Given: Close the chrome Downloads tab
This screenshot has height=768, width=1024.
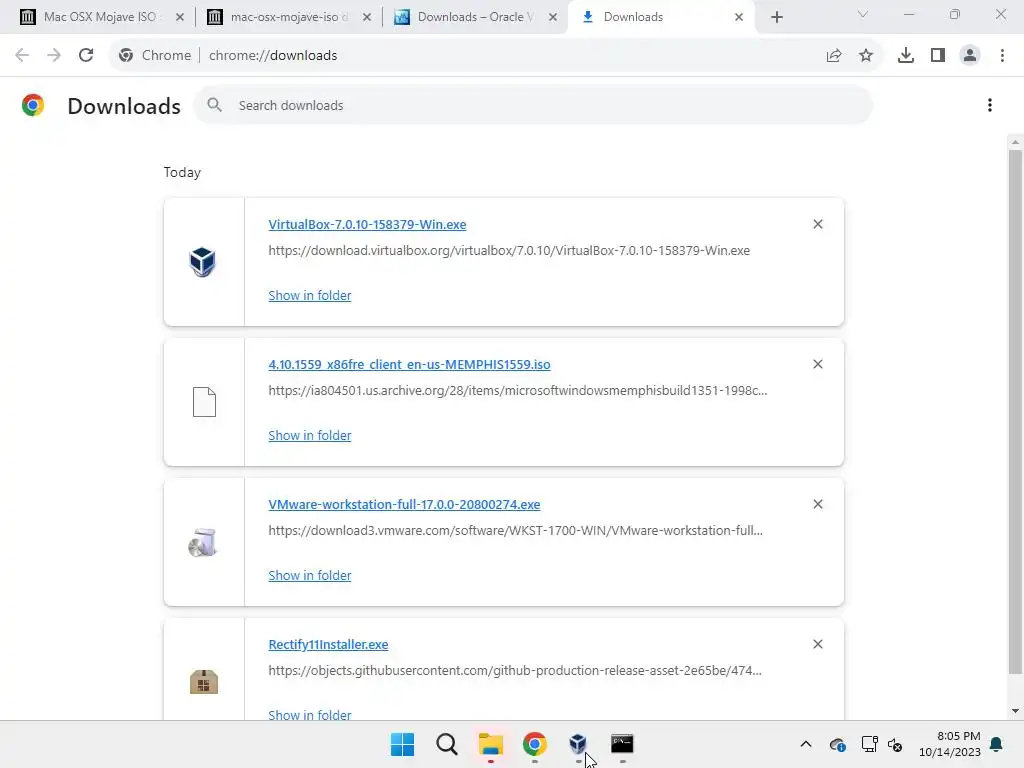Looking at the screenshot, I should coord(739,17).
